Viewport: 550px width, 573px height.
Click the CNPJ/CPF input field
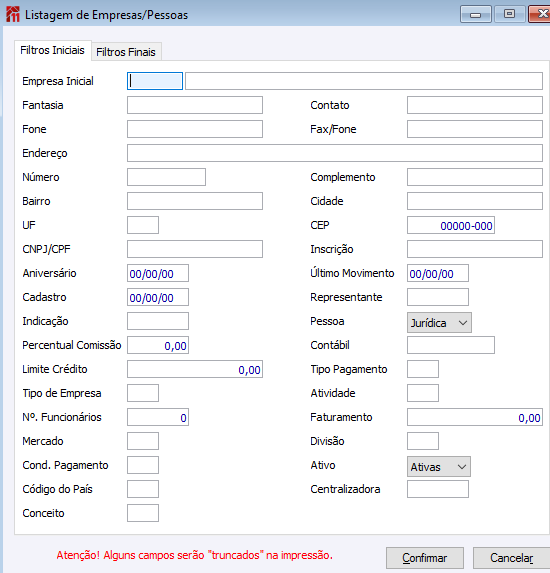tap(195, 249)
